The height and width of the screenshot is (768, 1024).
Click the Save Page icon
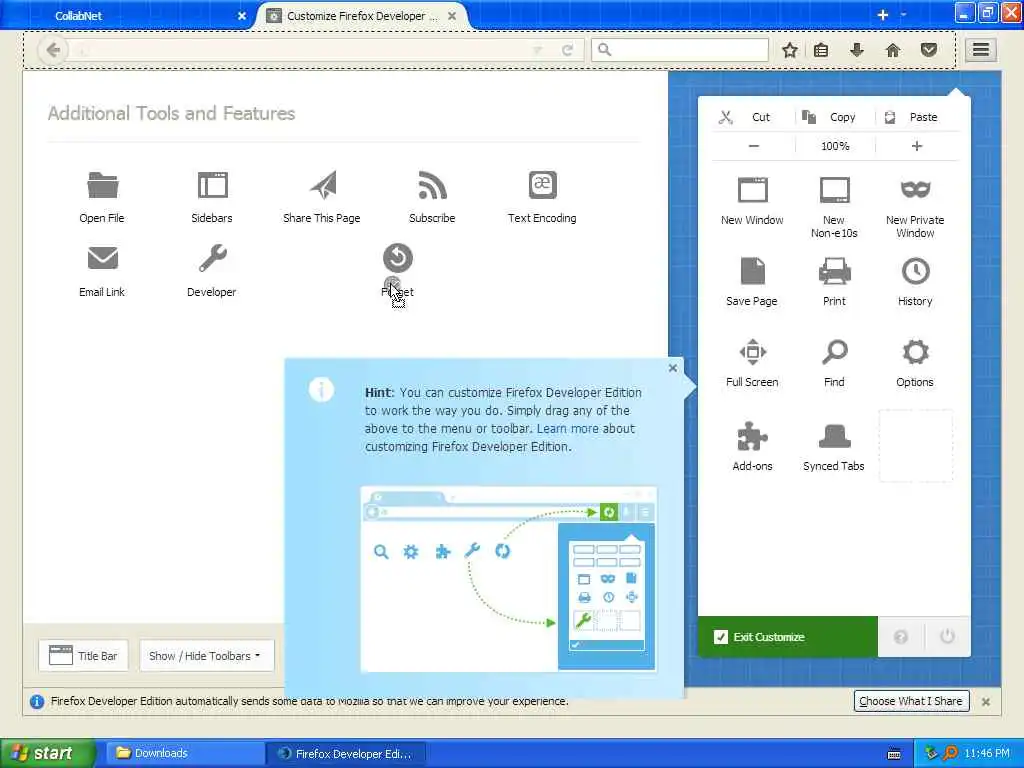(x=752, y=271)
